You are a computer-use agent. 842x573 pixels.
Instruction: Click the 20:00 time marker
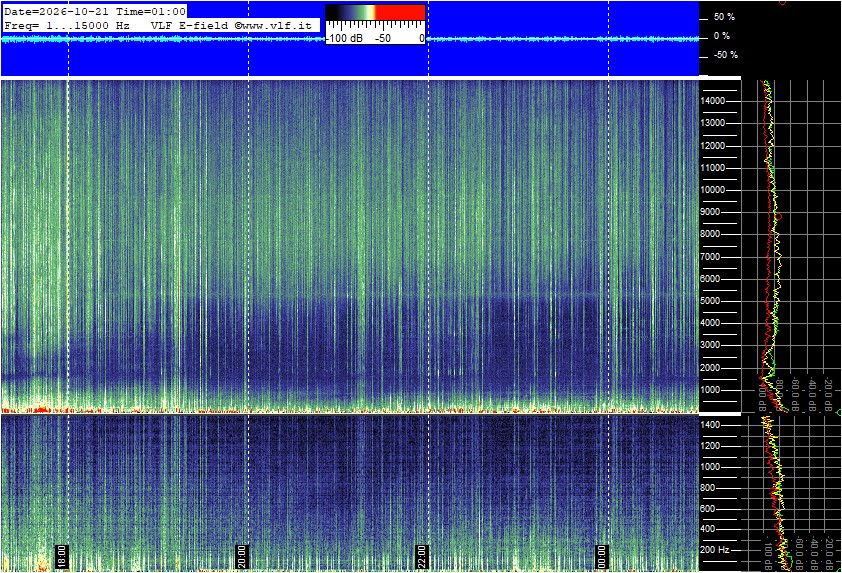tap(242, 557)
